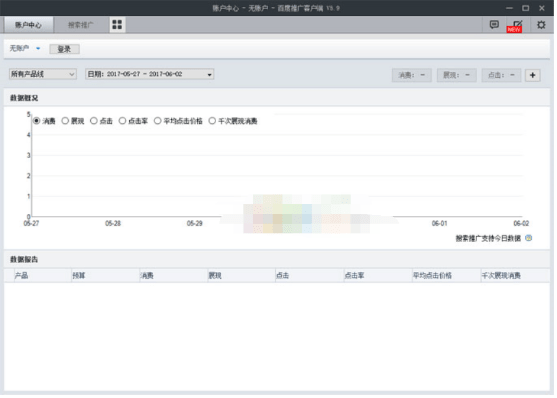Open the apps grid icon
Image resolution: width=557 pixels, height=398 pixels.
(117, 25)
